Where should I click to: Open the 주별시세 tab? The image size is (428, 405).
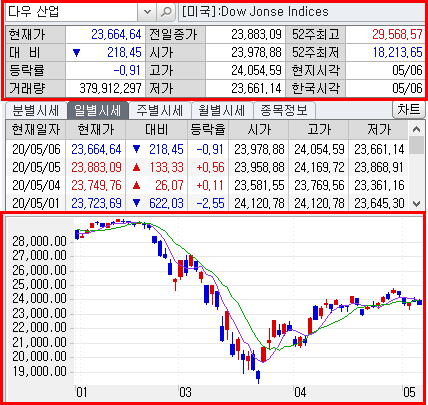click(160, 110)
